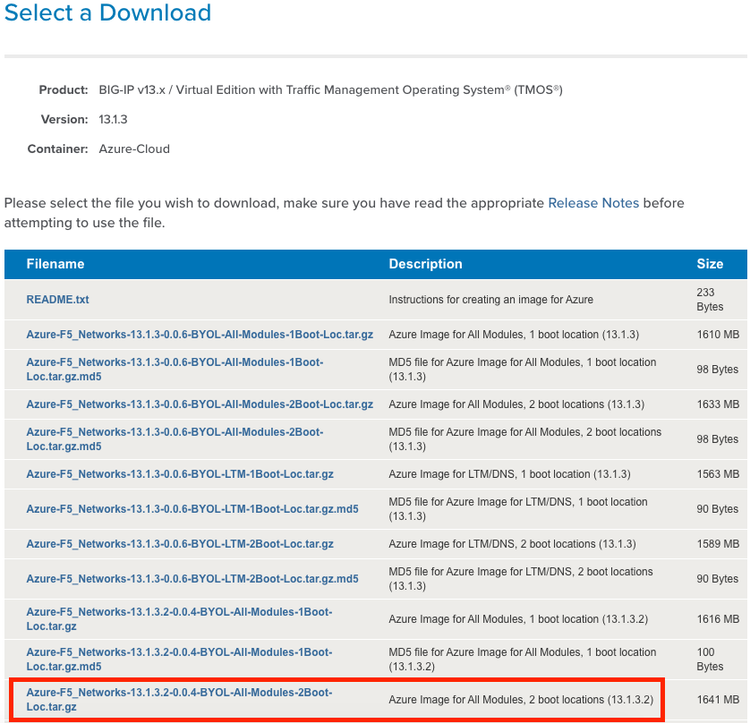Screen dimensions: 750x723
Task: Open the BYOL-LTM-2Boot-Loc.tar.gz.md5 link
Action: [x=192, y=579]
